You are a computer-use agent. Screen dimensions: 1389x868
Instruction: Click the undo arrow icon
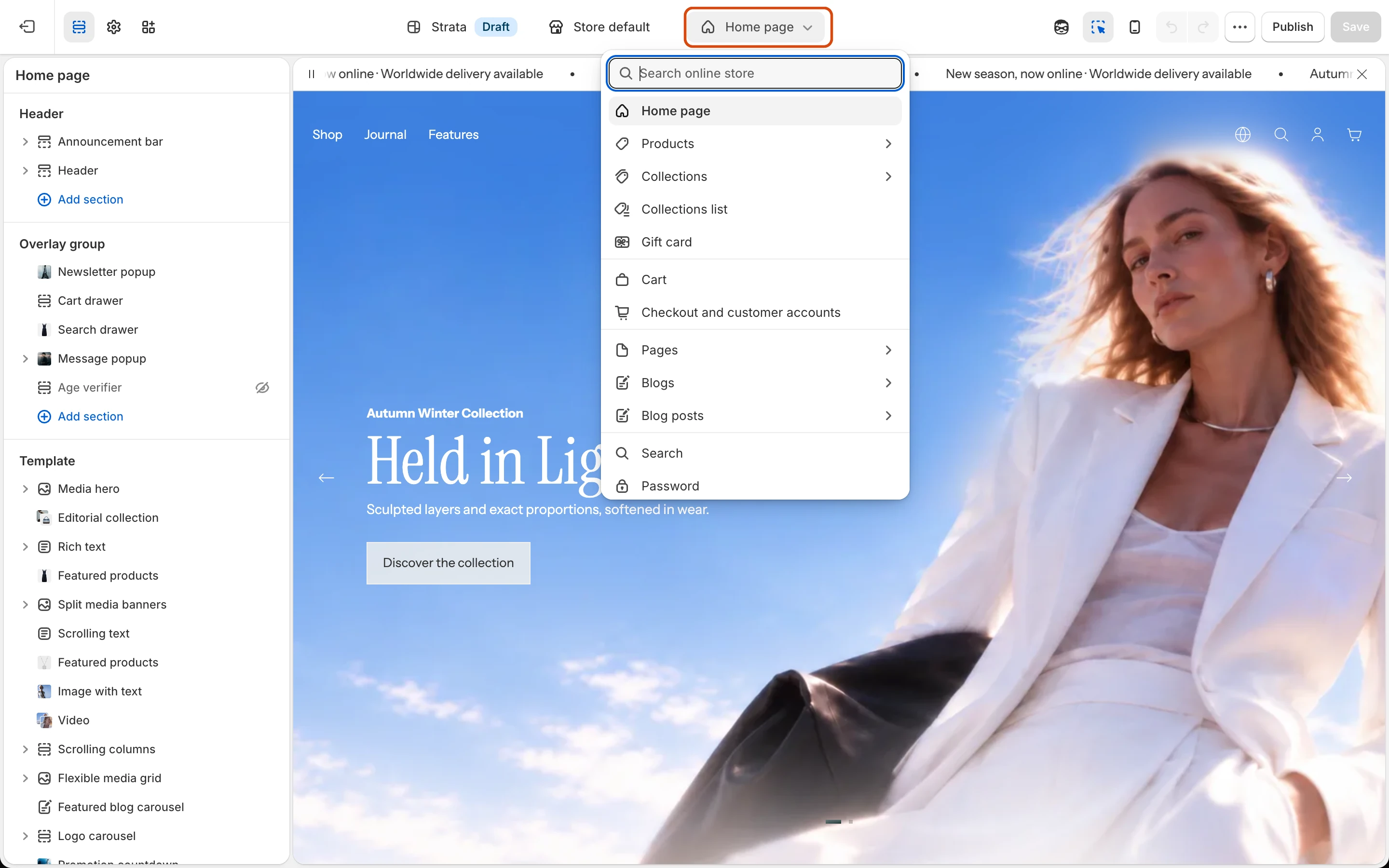click(x=1171, y=27)
